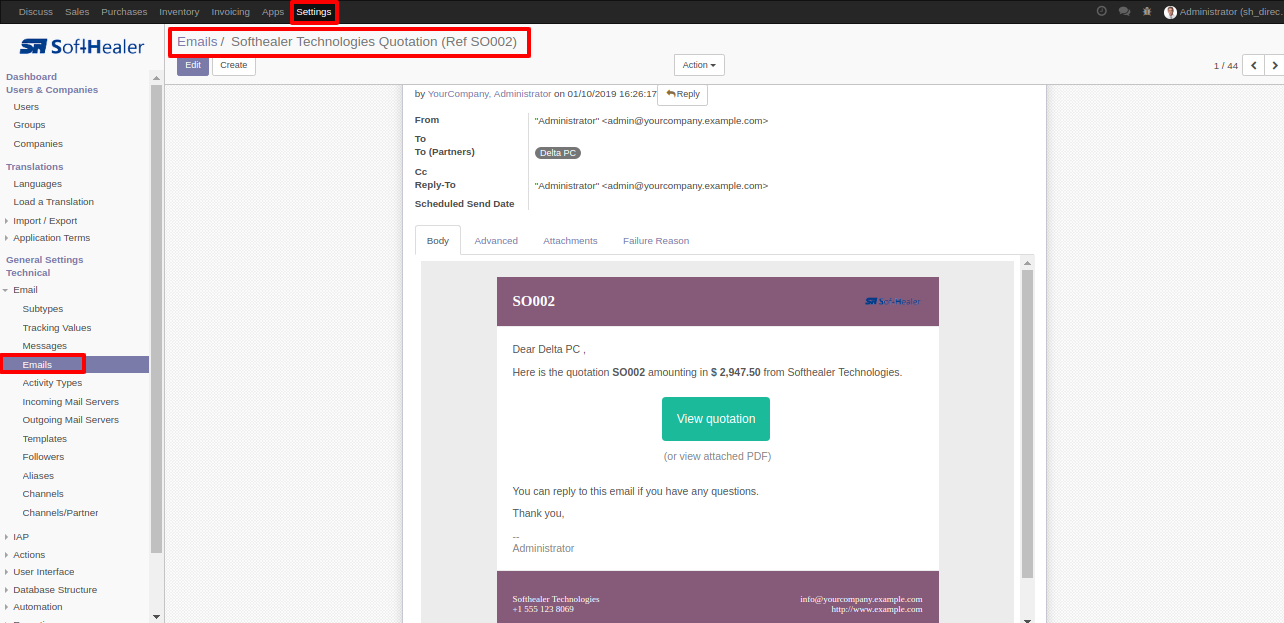Expand Import / Export in sidebar
This screenshot has height=623, width=1284.
[45, 221]
